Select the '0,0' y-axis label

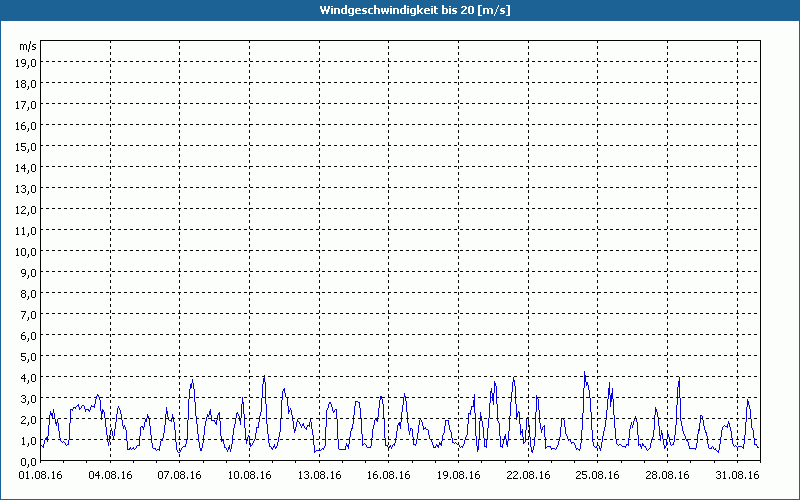[x=28, y=462]
